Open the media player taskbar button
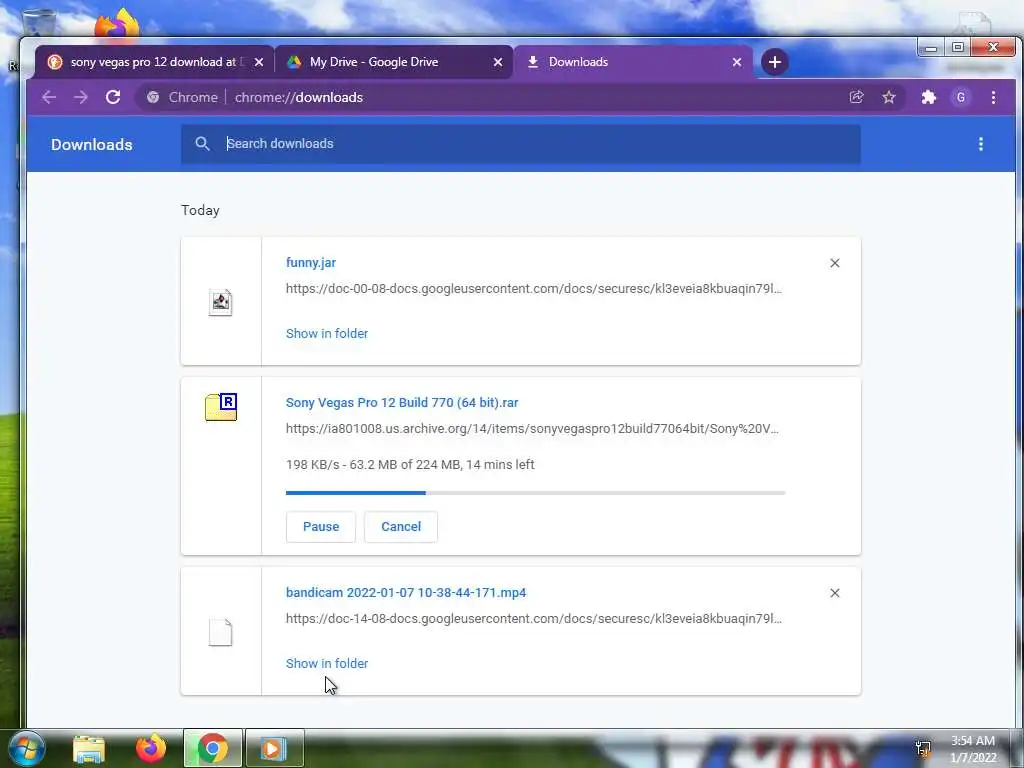Screen dimensions: 1024x768 pyautogui.click(x=274, y=748)
